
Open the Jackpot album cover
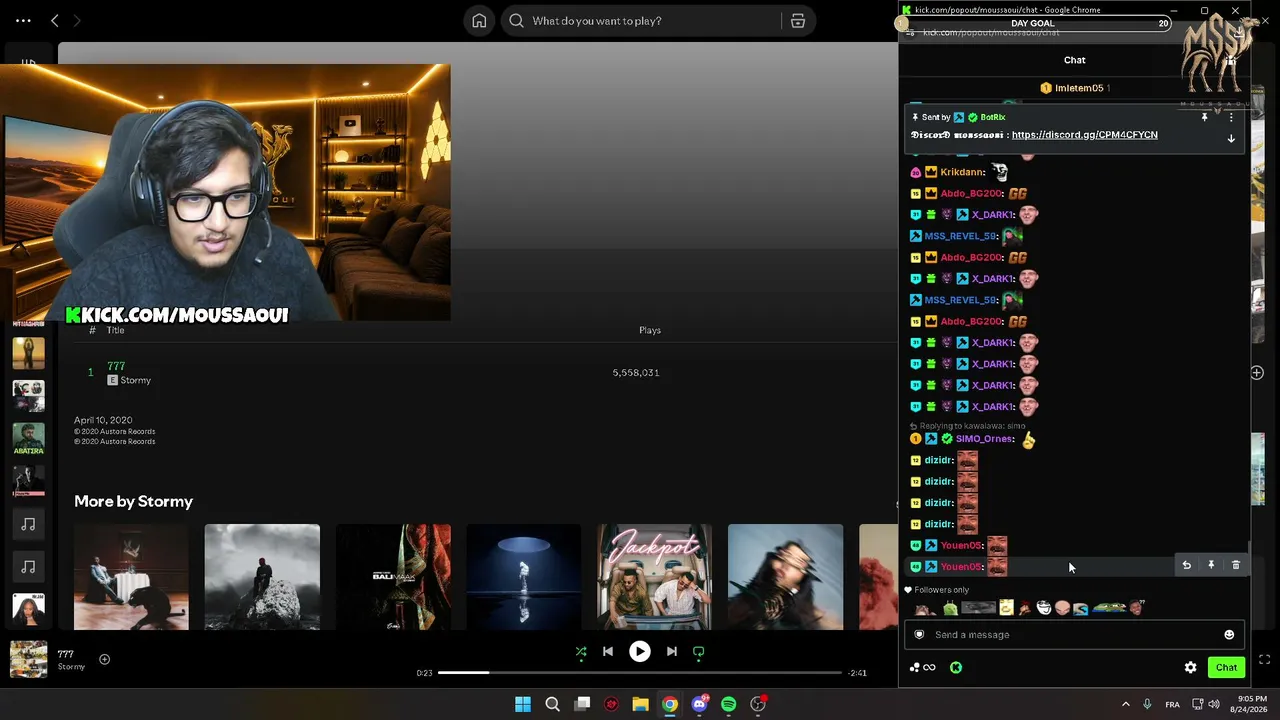655,577
